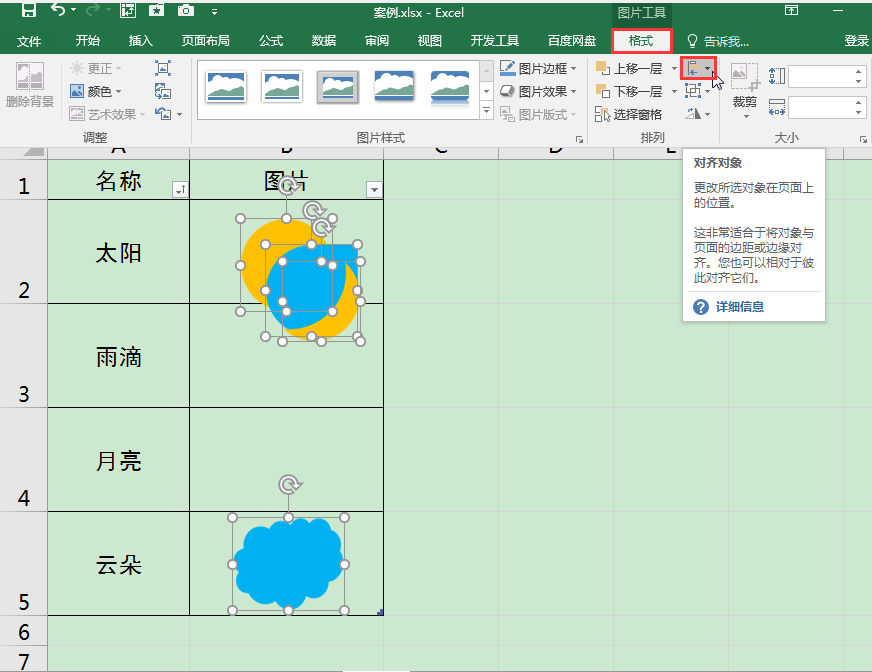The image size is (872, 672).
Task: Click the rotation handle above the cloud picture
Action: (289, 485)
